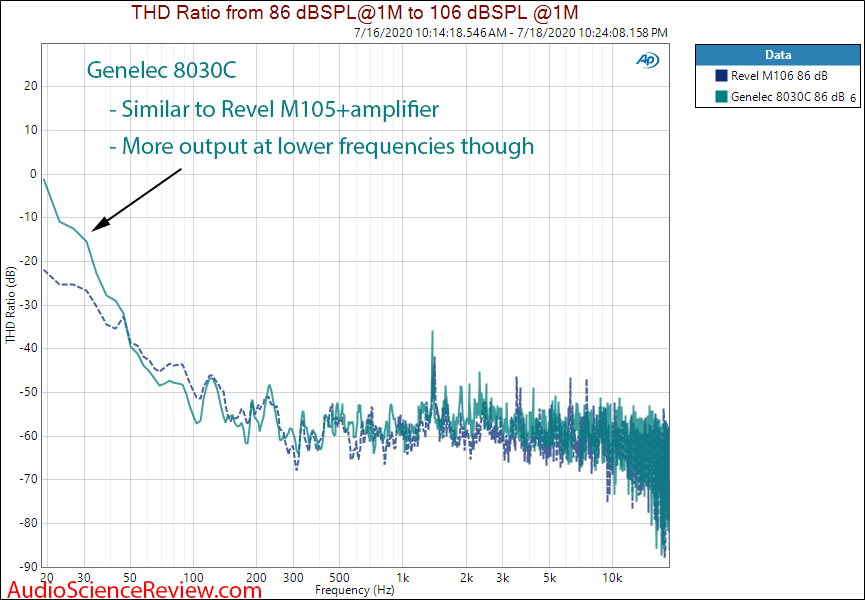This screenshot has width=865, height=600.
Task: Click the '-90' tick on the THD axis
Action: click(28, 567)
